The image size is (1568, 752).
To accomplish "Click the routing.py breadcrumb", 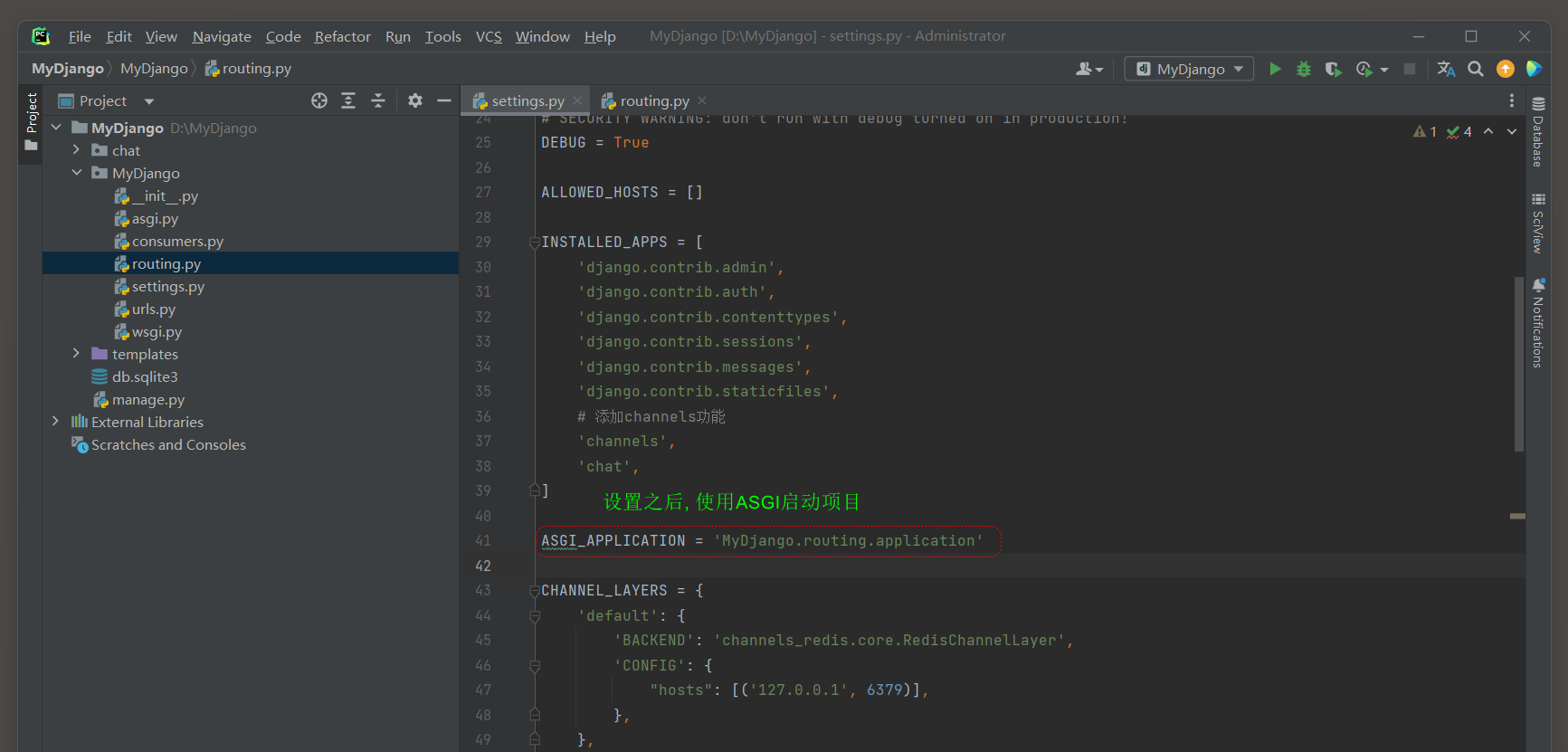I will [x=248, y=69].
